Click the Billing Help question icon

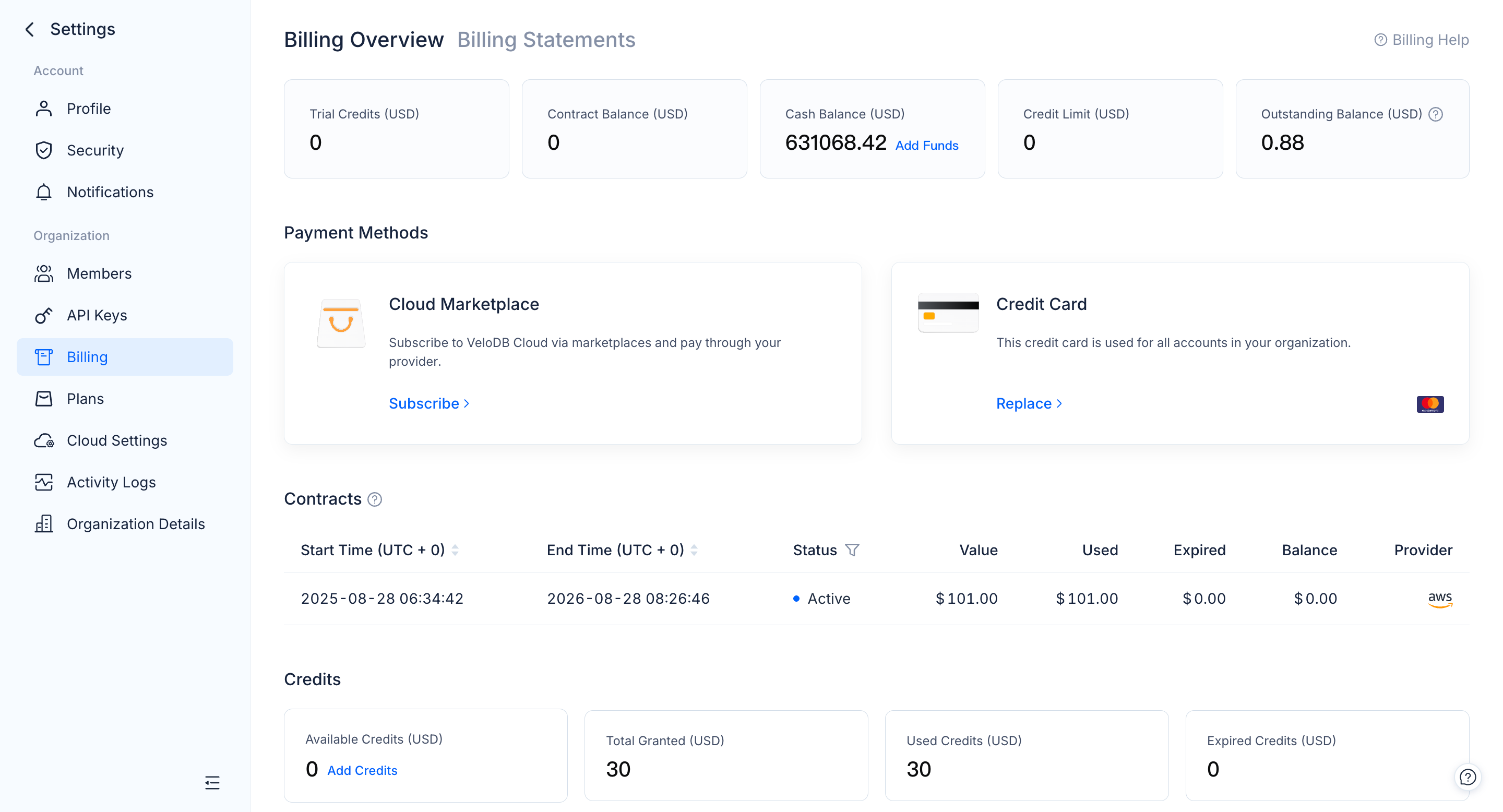coord(1380,40)
